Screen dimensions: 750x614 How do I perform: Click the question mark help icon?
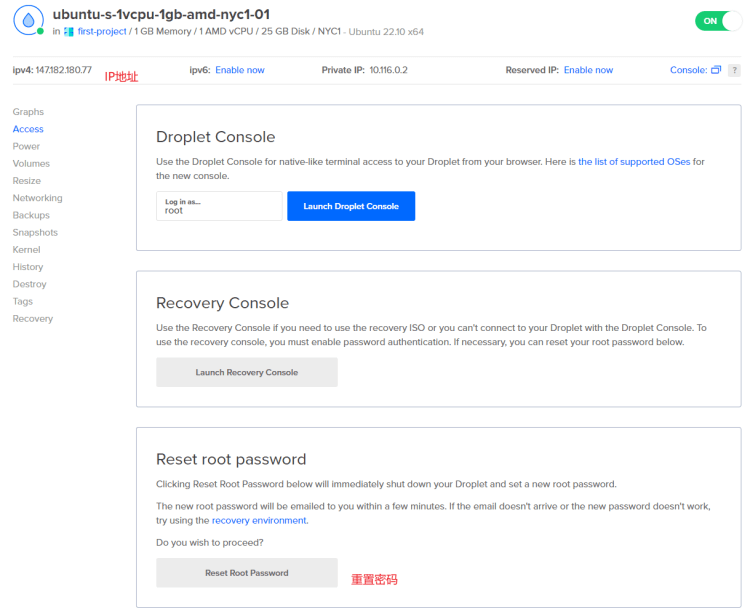click(x=734, y=70)
